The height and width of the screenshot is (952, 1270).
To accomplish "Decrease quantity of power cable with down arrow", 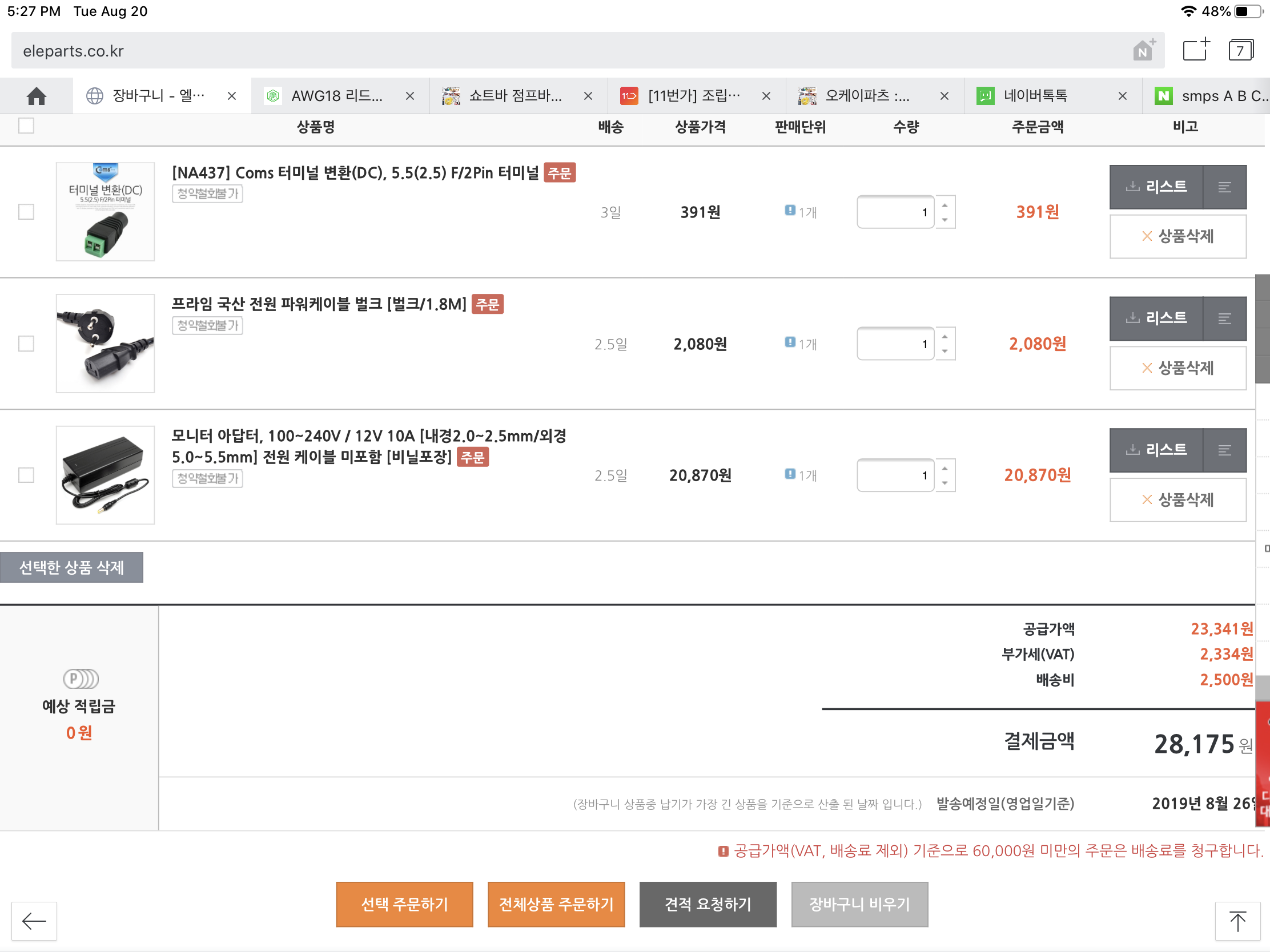I will pyautogui.click(x=945, y=351).
